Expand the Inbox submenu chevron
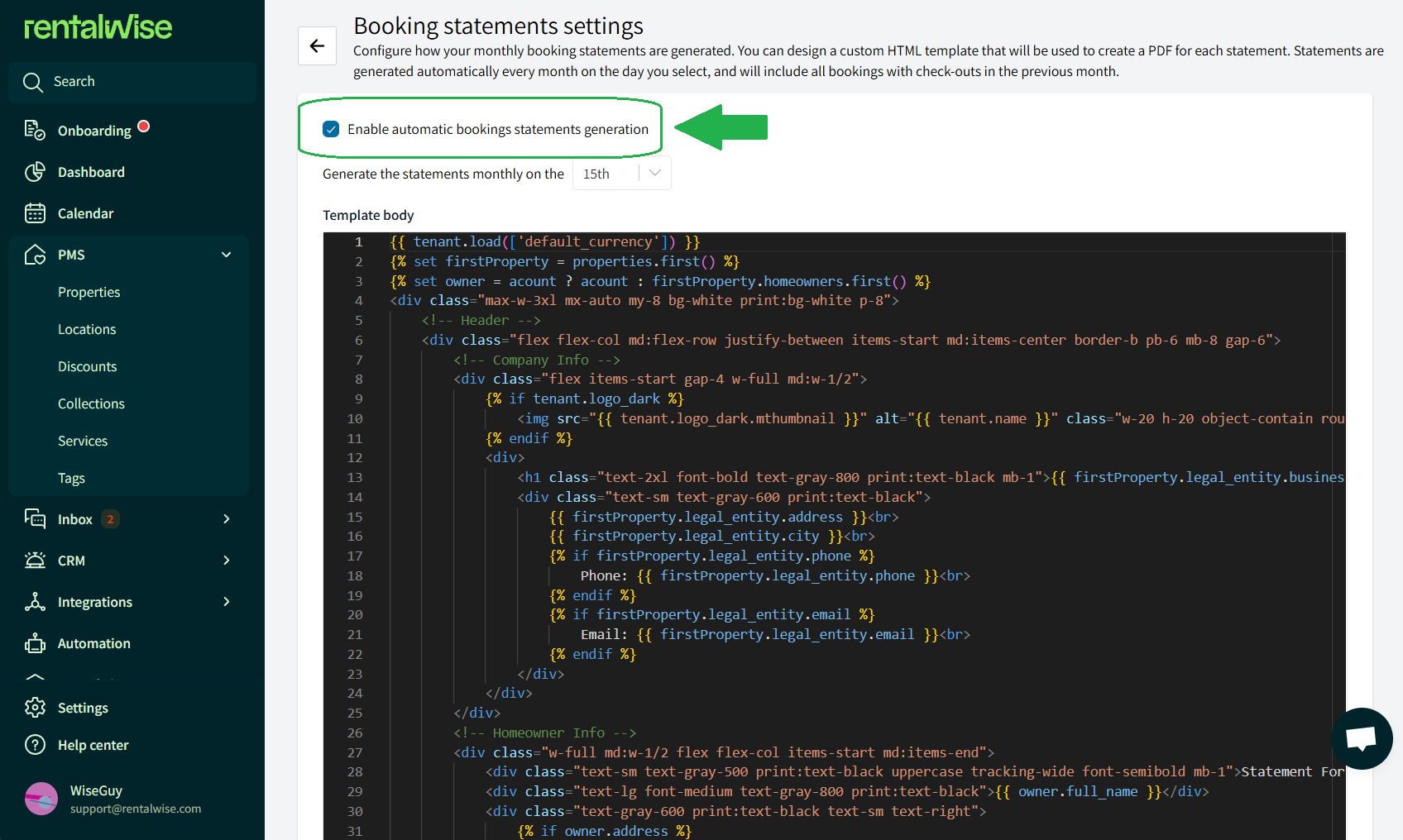This screenshot has height=840, width=1403. click(226, 519)
